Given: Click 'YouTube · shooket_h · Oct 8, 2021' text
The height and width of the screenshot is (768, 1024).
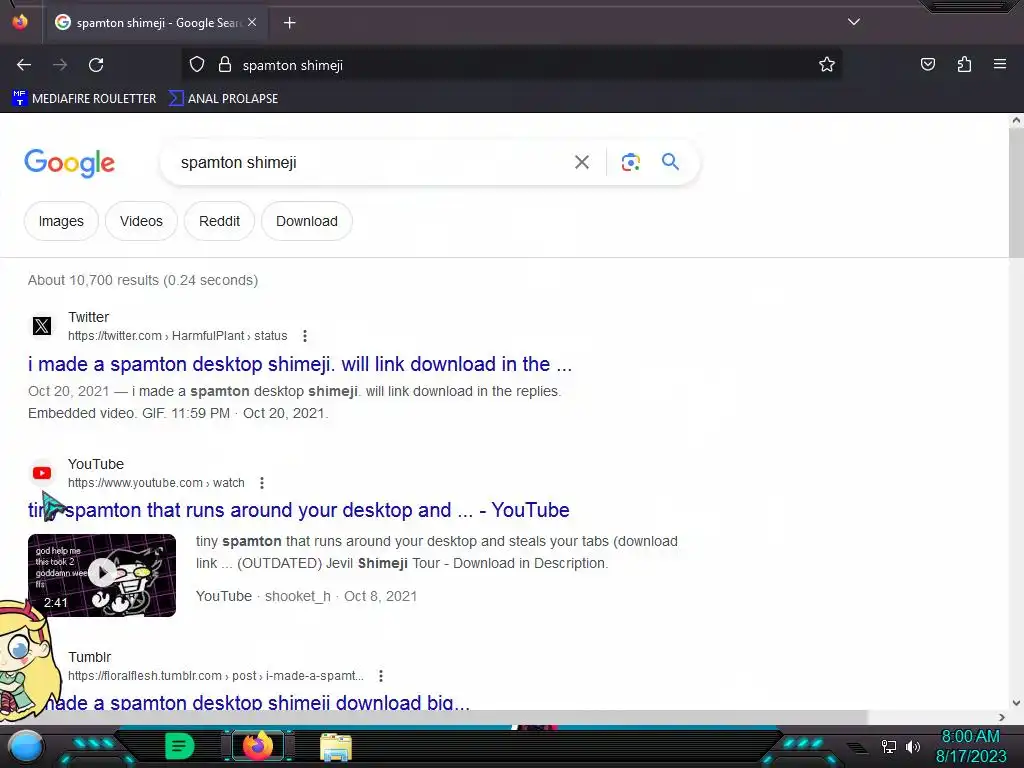Looking at the screenshot, I should tap(306, 596).
